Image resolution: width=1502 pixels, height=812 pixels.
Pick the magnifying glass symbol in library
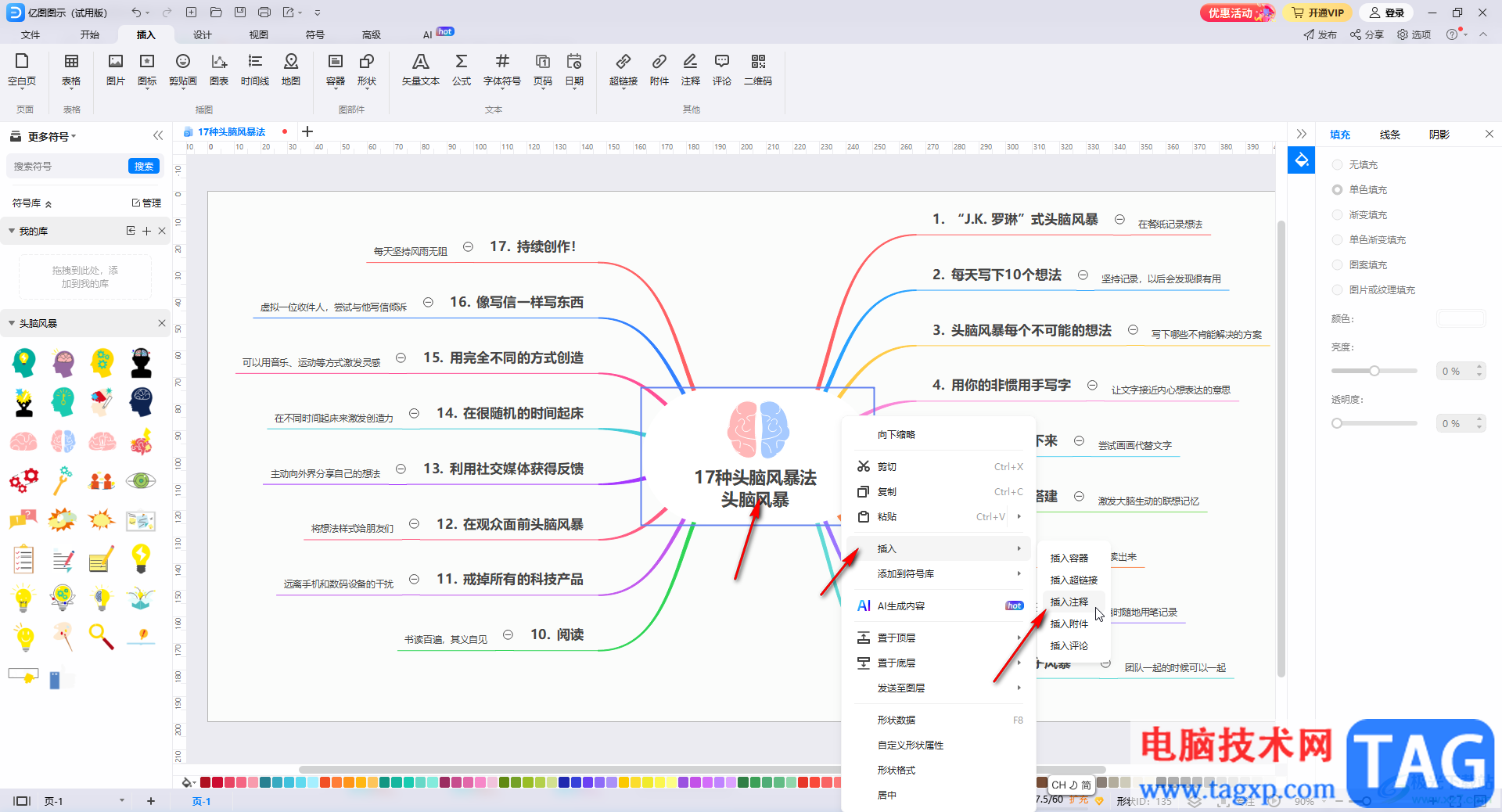coord(102,637)
